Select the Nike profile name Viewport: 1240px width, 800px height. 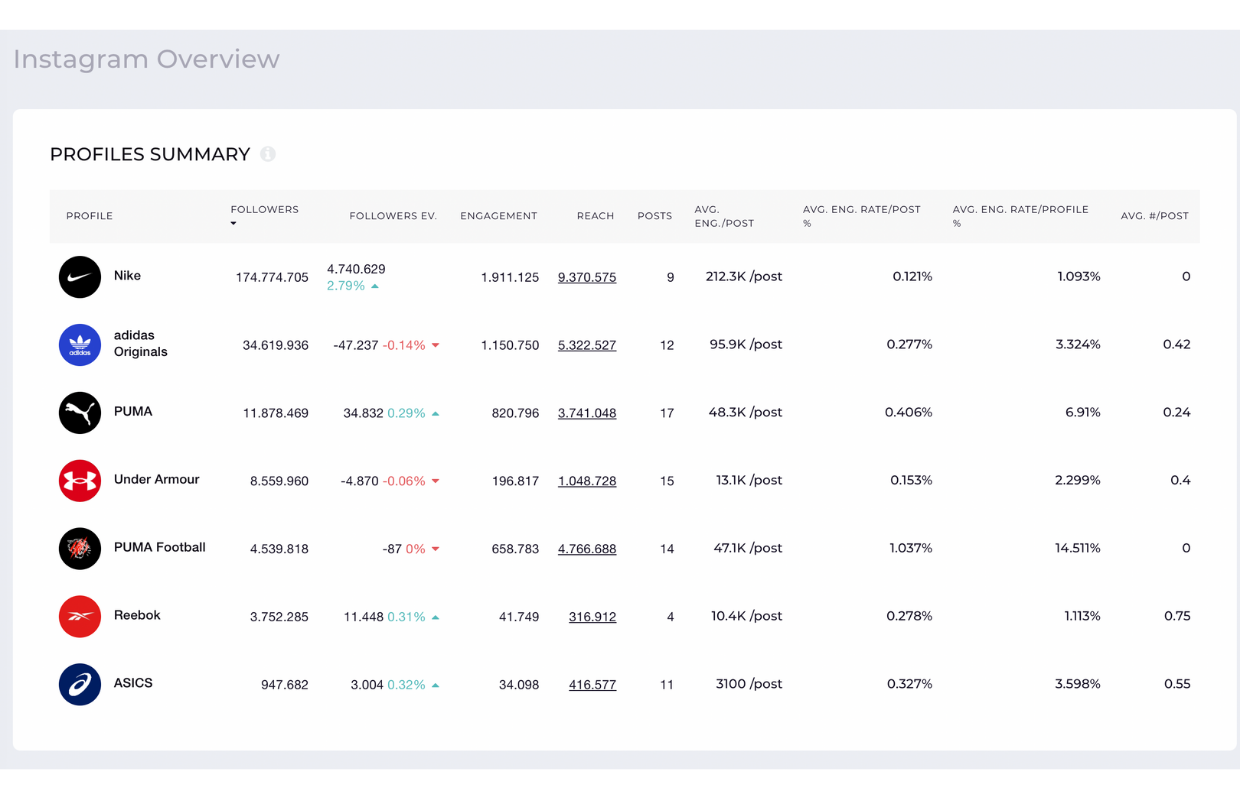127,275
